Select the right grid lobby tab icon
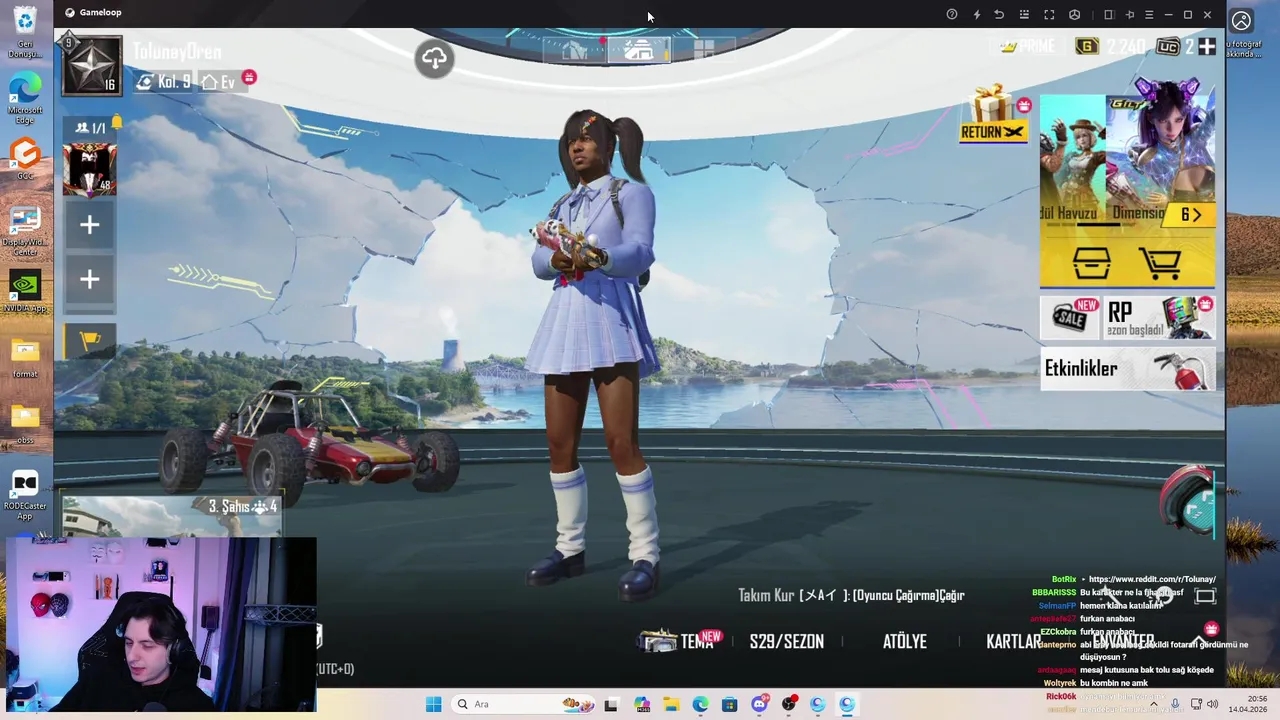The width and height of the screenshot is (1280, 720). pyautogui.click(x=704, y=50)
